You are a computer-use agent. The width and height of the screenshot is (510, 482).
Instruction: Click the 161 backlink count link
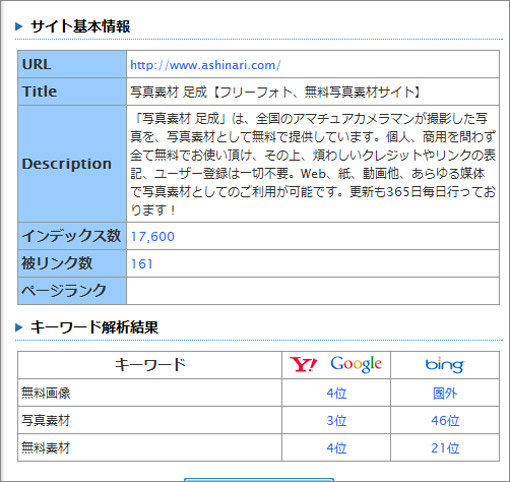click(x=142, y=264)
